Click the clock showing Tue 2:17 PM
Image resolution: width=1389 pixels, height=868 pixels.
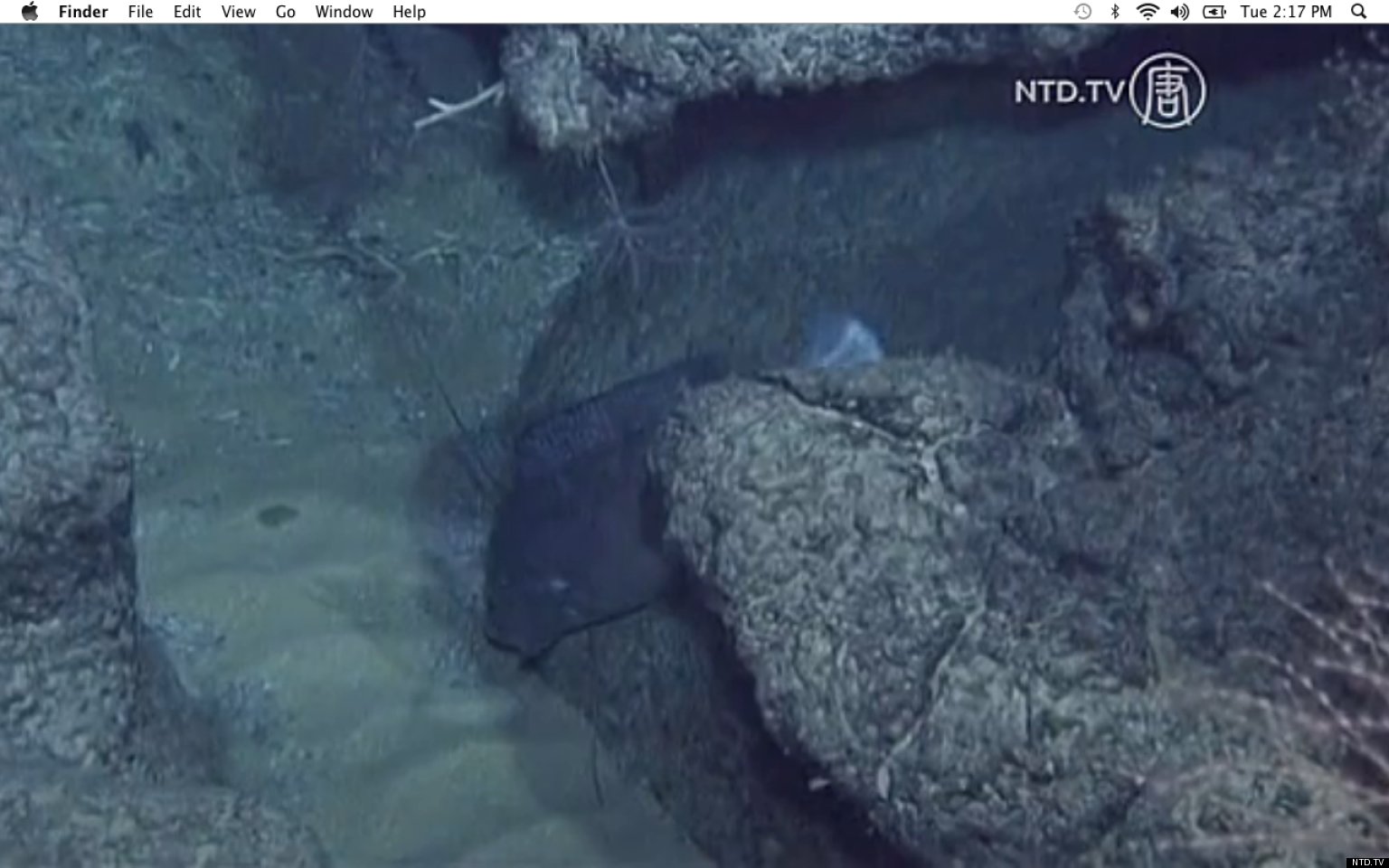pyautogui.click(x=1286, y=12)
